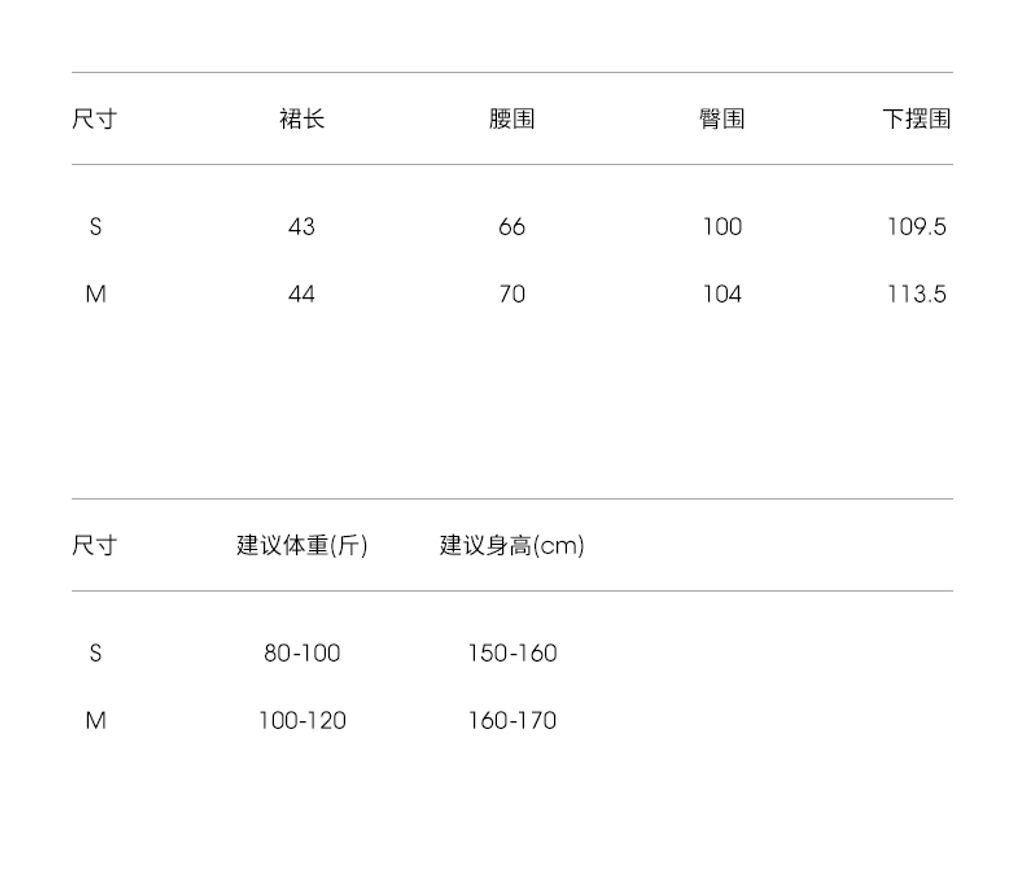Click suggested height 150-160
This screenshot has height=879, width=1024.
pos(512,653)
